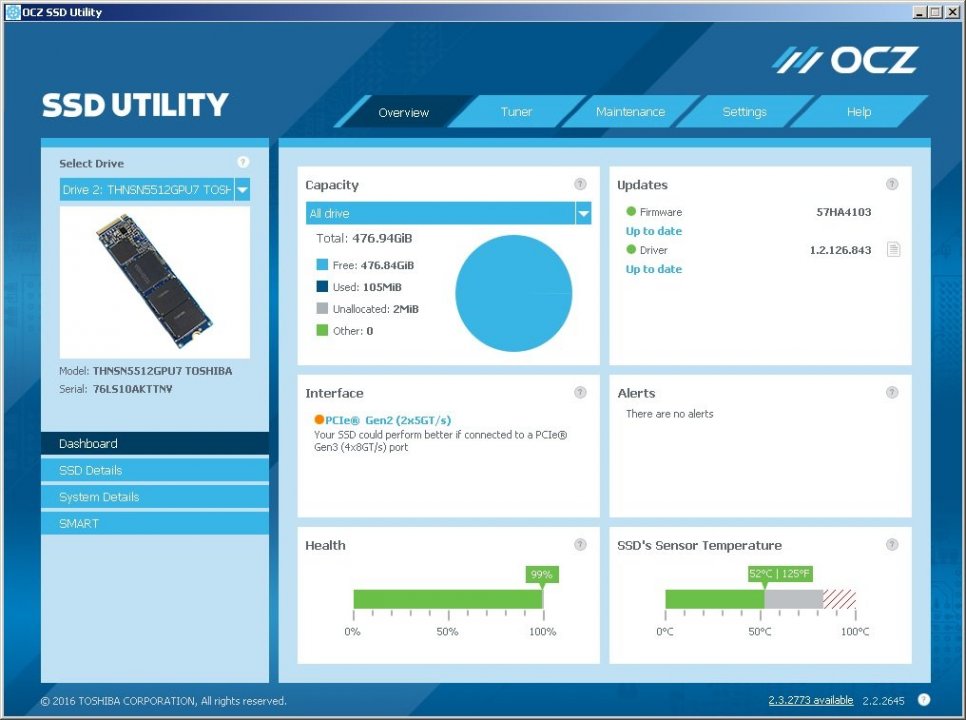Click Driver Up to date link

point(654,269)
